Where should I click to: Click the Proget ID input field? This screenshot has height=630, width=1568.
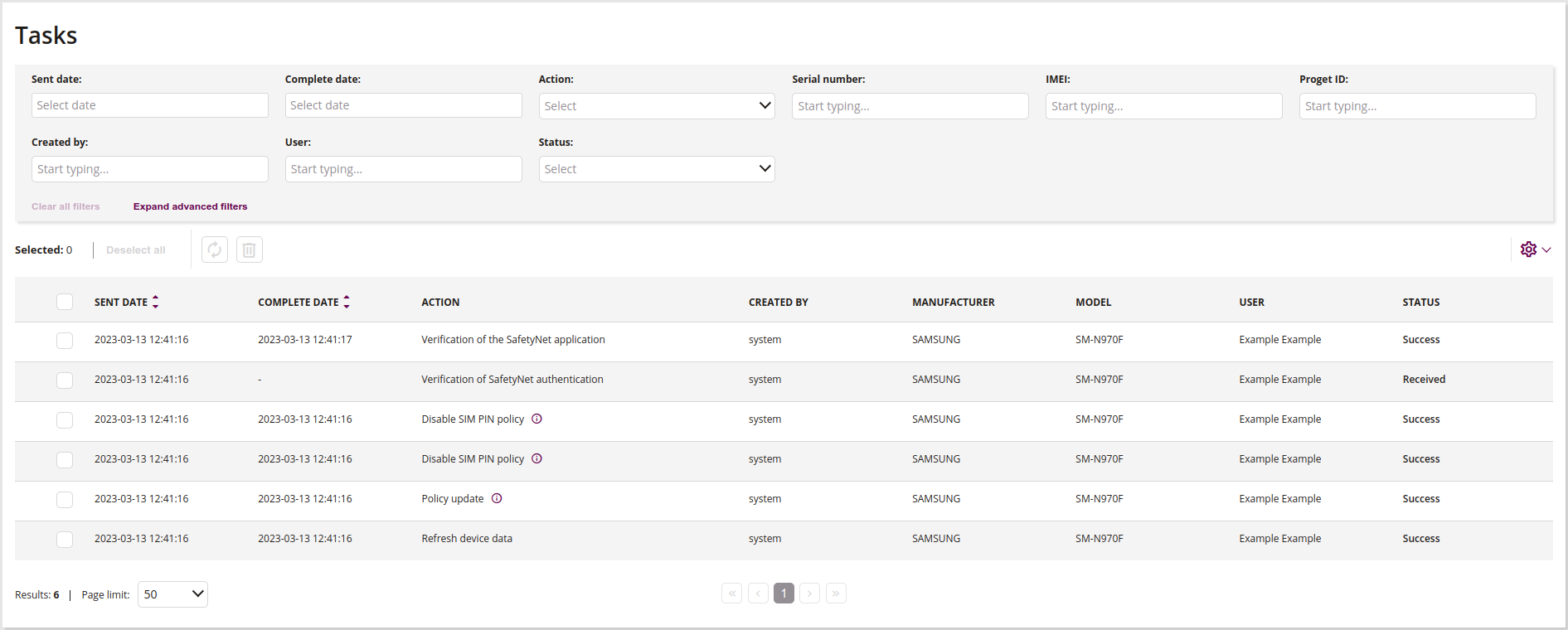click(1418, 106)
